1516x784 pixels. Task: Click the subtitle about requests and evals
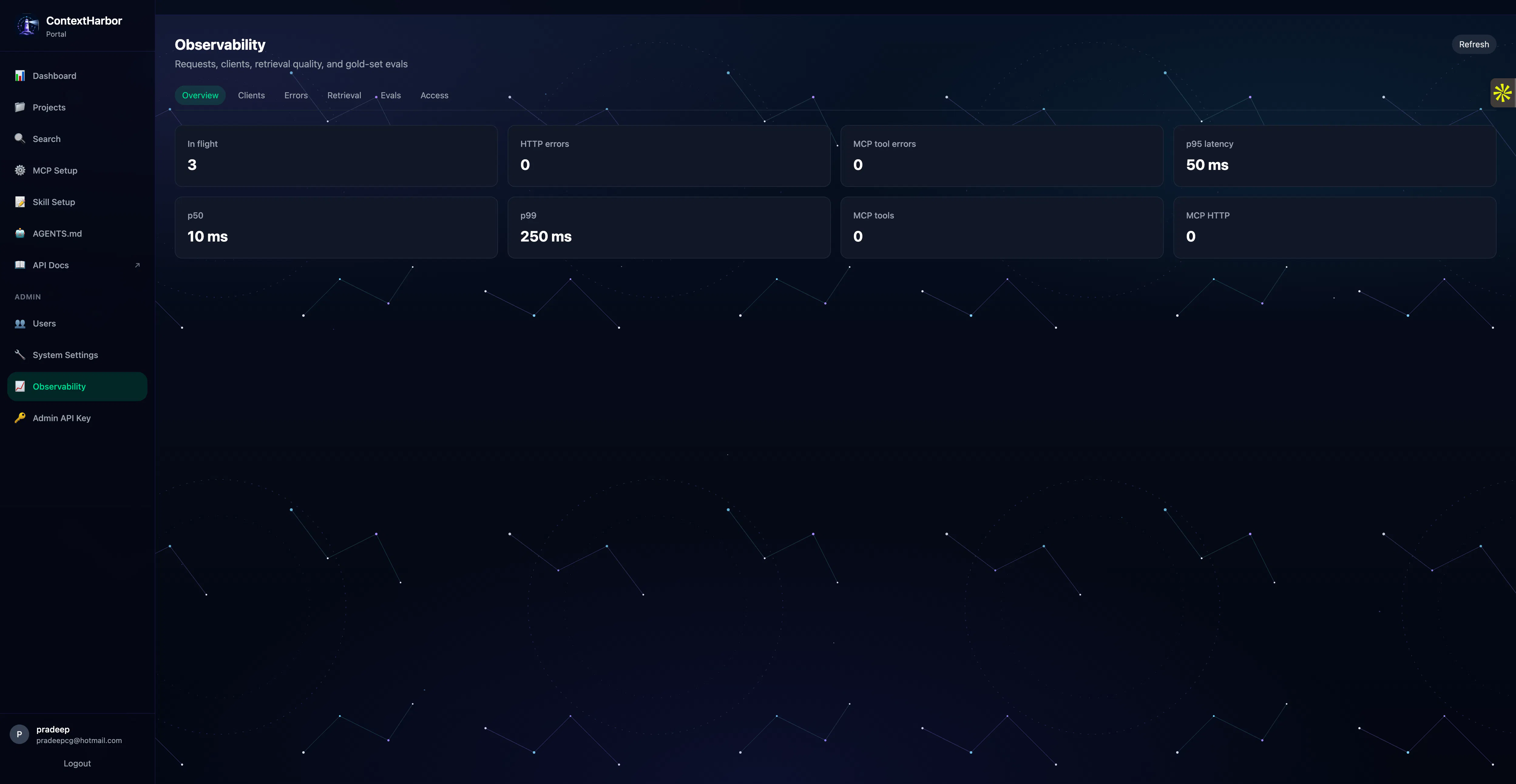tap(291, 64)
